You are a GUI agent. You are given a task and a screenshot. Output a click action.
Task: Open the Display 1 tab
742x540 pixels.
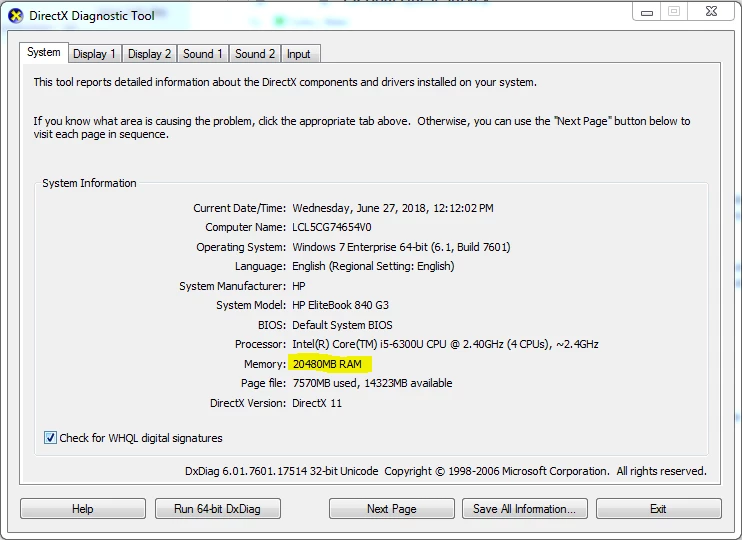tap(94, 54)
